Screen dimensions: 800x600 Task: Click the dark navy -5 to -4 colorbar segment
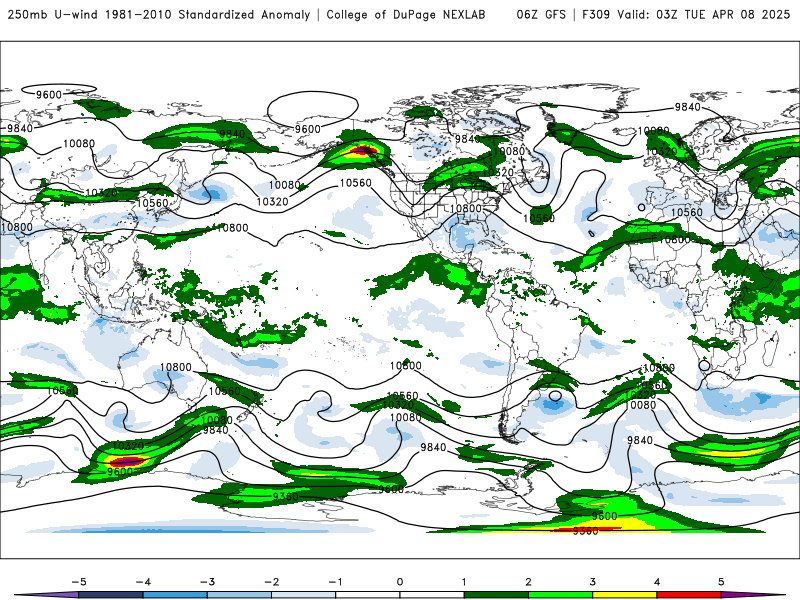coord(111,595)
